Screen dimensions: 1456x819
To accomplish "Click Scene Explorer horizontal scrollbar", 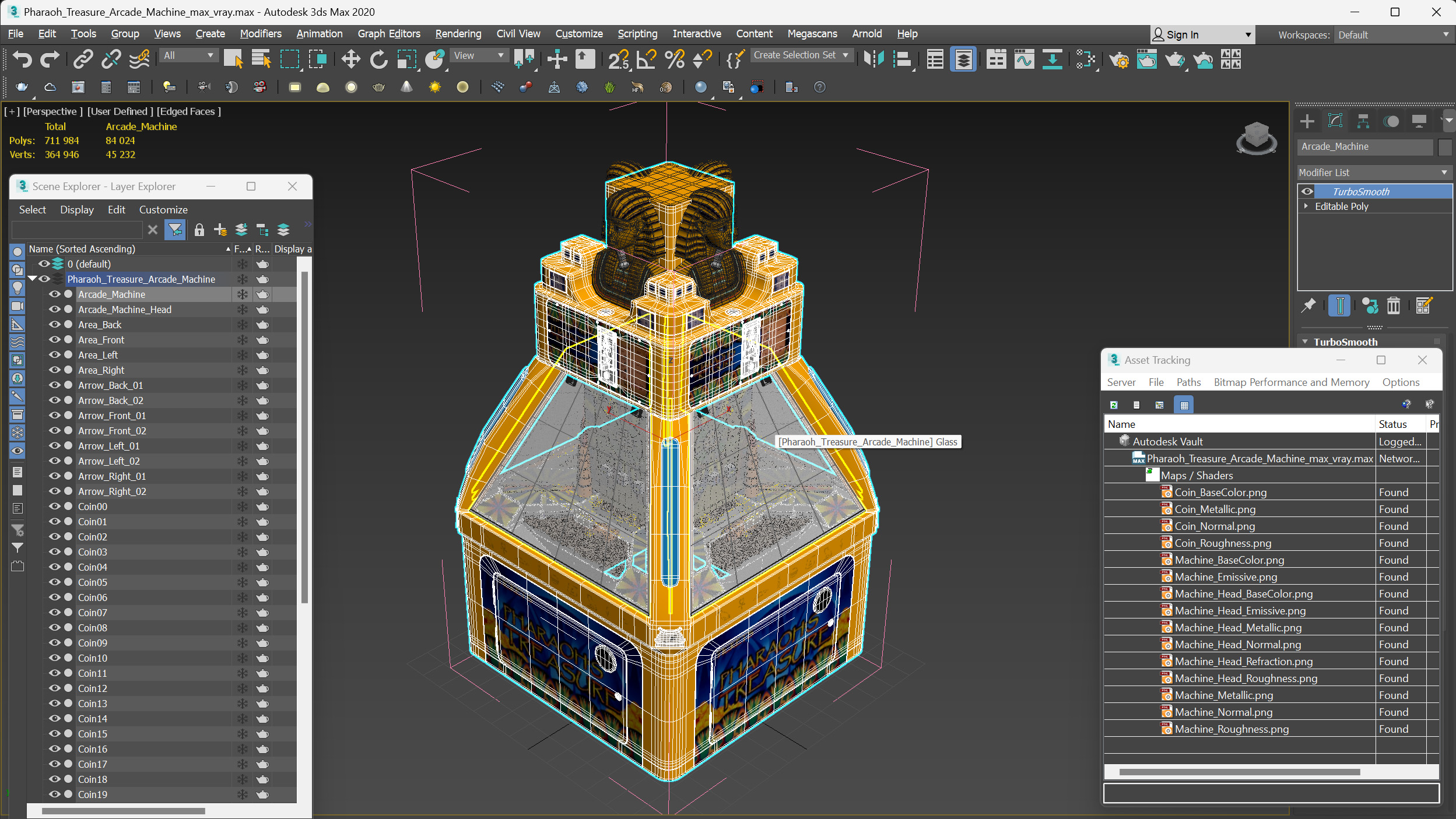I will coord(123,810).
